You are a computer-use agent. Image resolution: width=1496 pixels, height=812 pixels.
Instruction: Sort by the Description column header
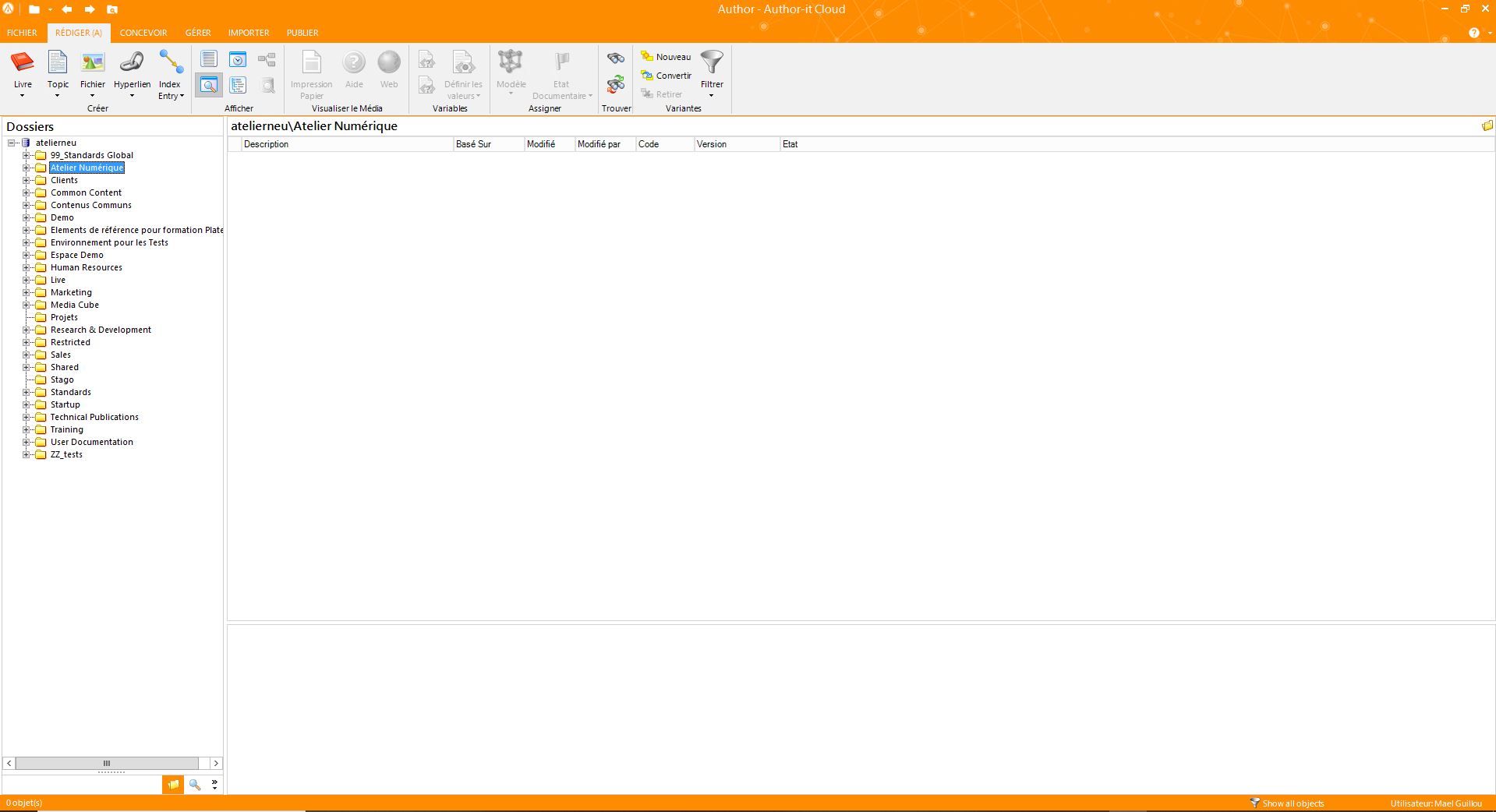click(347, 144)
